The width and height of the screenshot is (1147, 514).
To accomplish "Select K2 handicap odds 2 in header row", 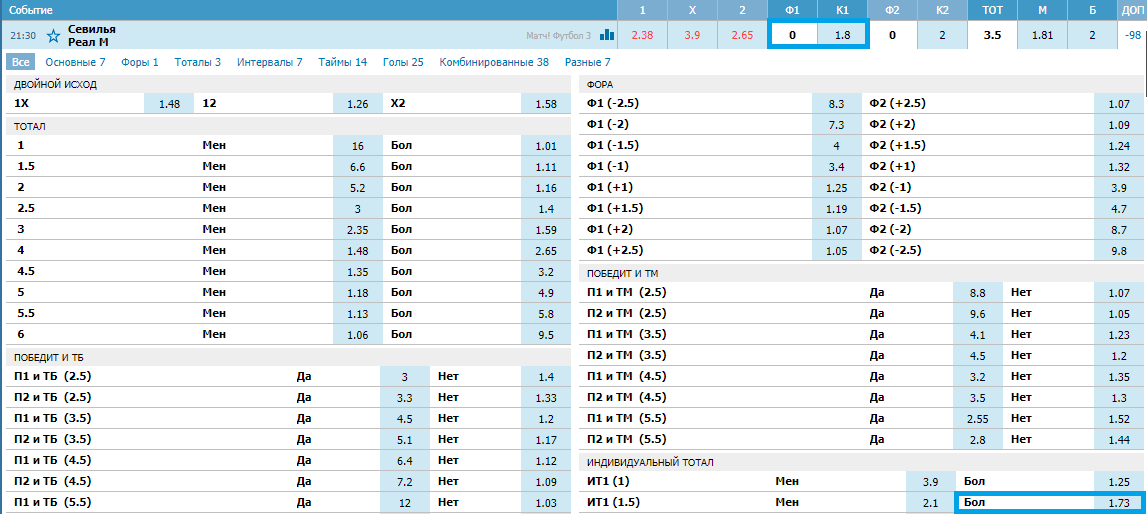I will point(942,35).
